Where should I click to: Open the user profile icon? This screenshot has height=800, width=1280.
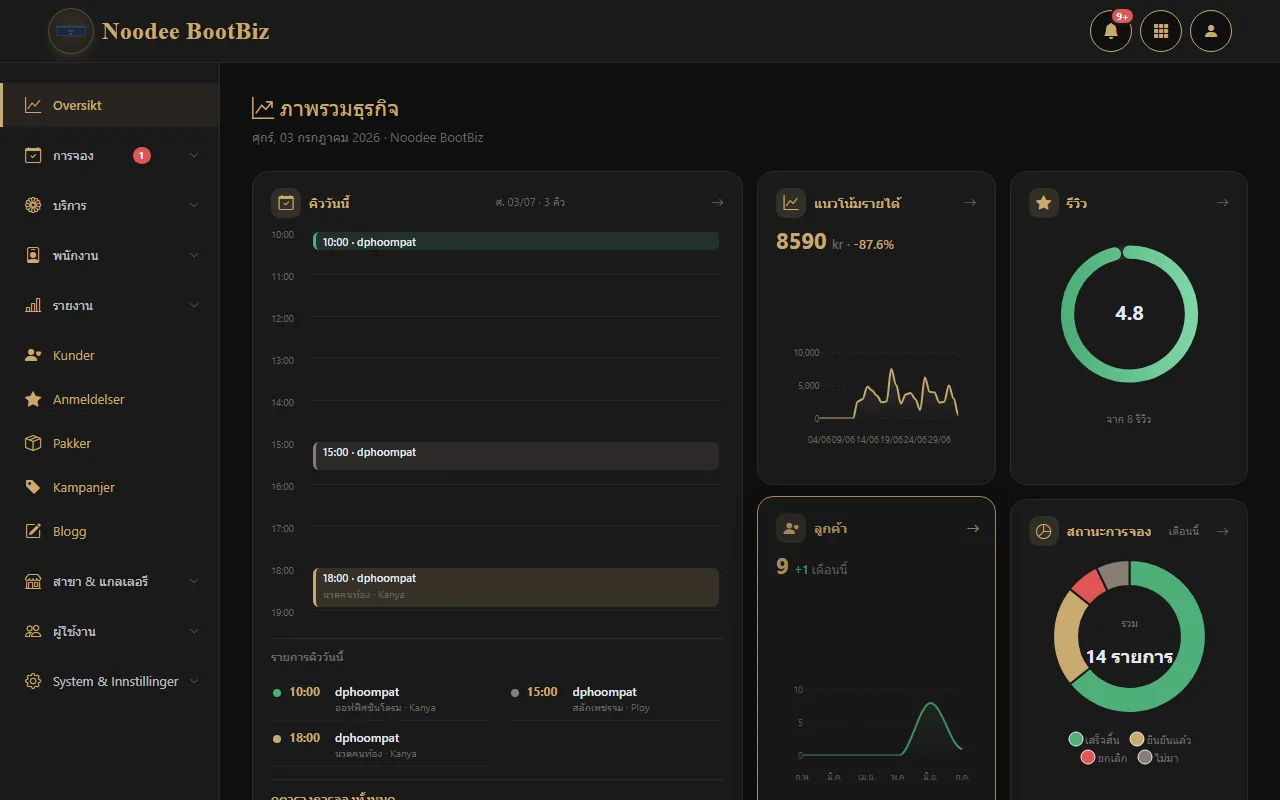(1211, 31)
